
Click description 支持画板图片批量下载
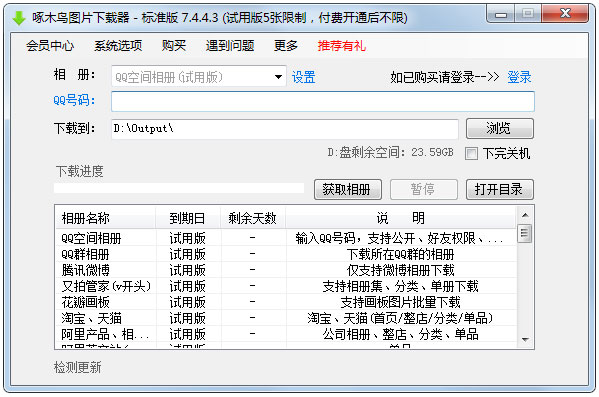pyautogui.click(x=400, y=302)
